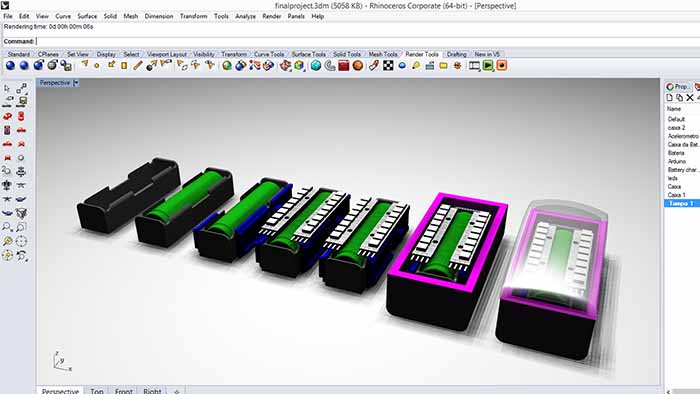This screenshot has width=700, height=394.
Task: Switch to the Top viewport tab
Action: [97, 390]
